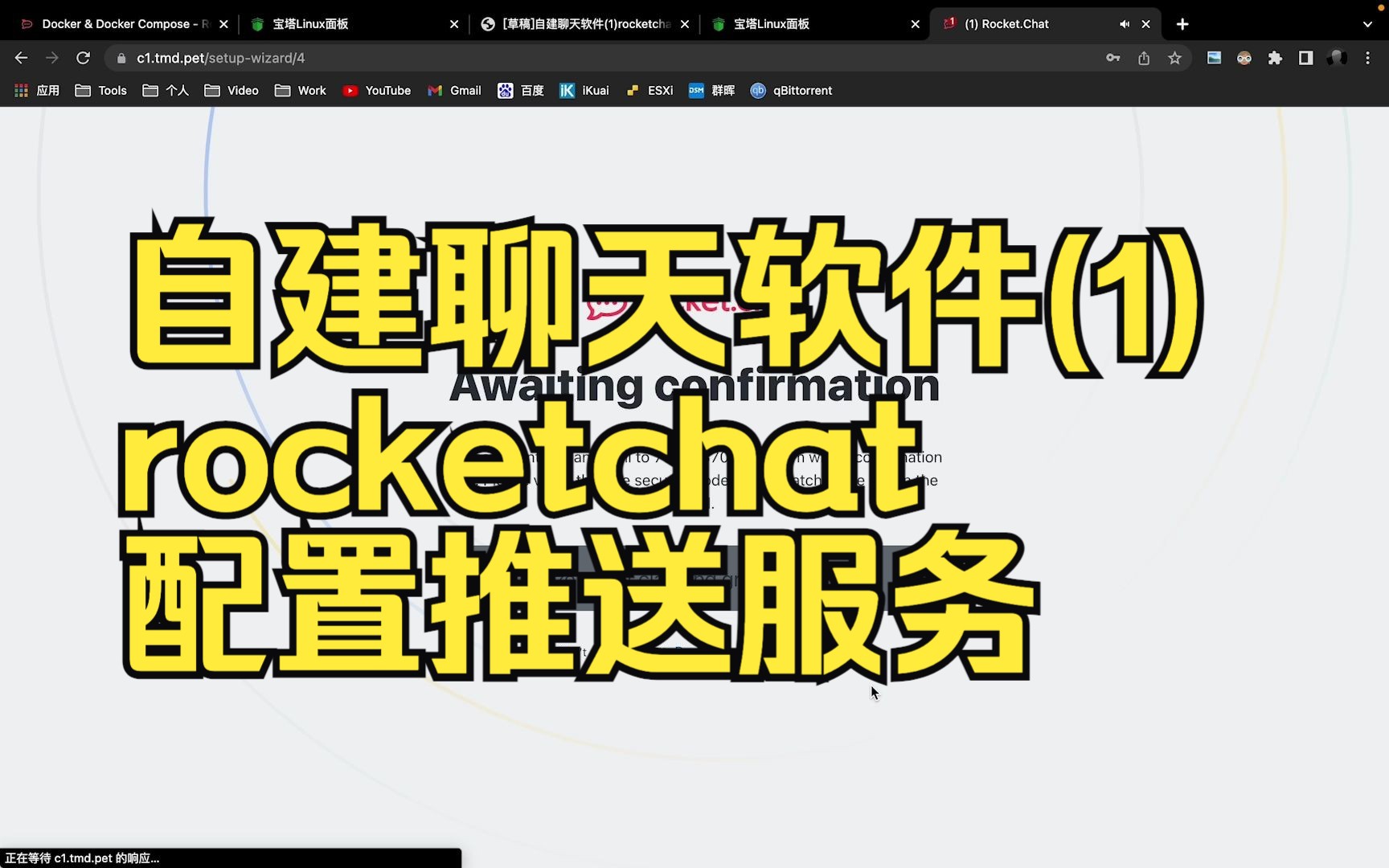Close the [草稿]自建聊天软件 tab

685,24
